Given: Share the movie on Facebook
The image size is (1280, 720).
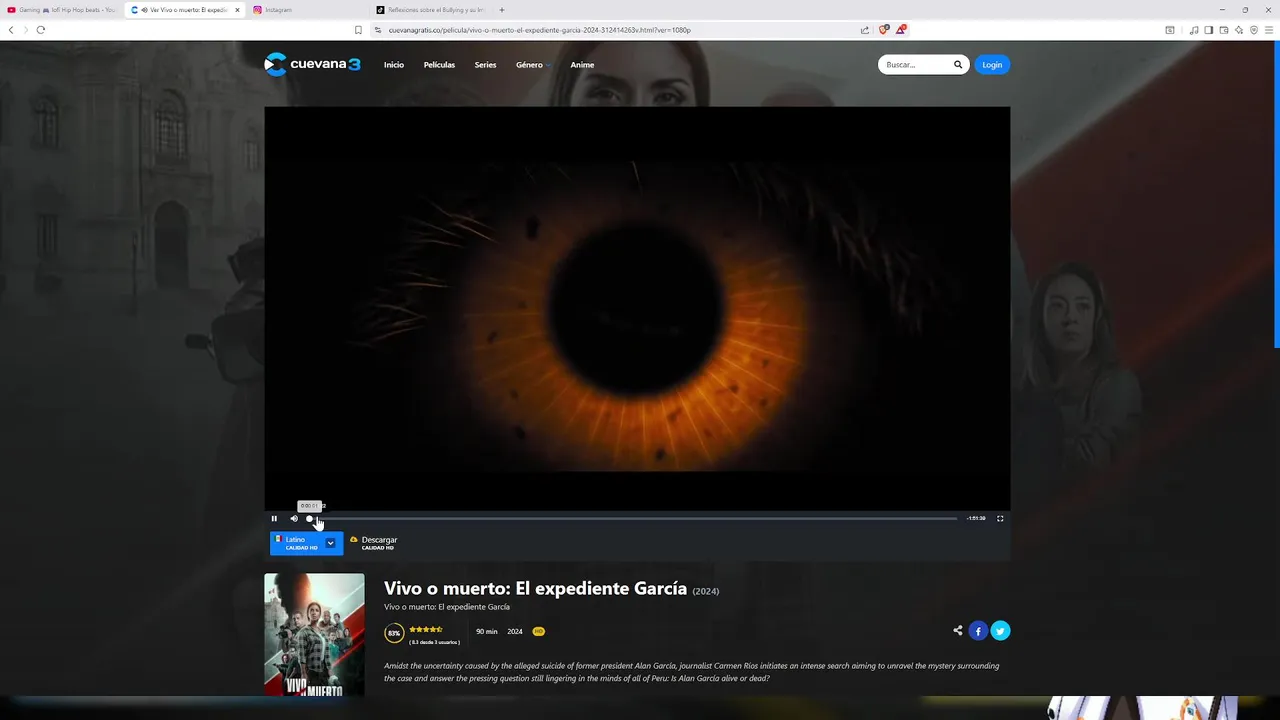Looking at the screenshot, I should coord(978,630).
